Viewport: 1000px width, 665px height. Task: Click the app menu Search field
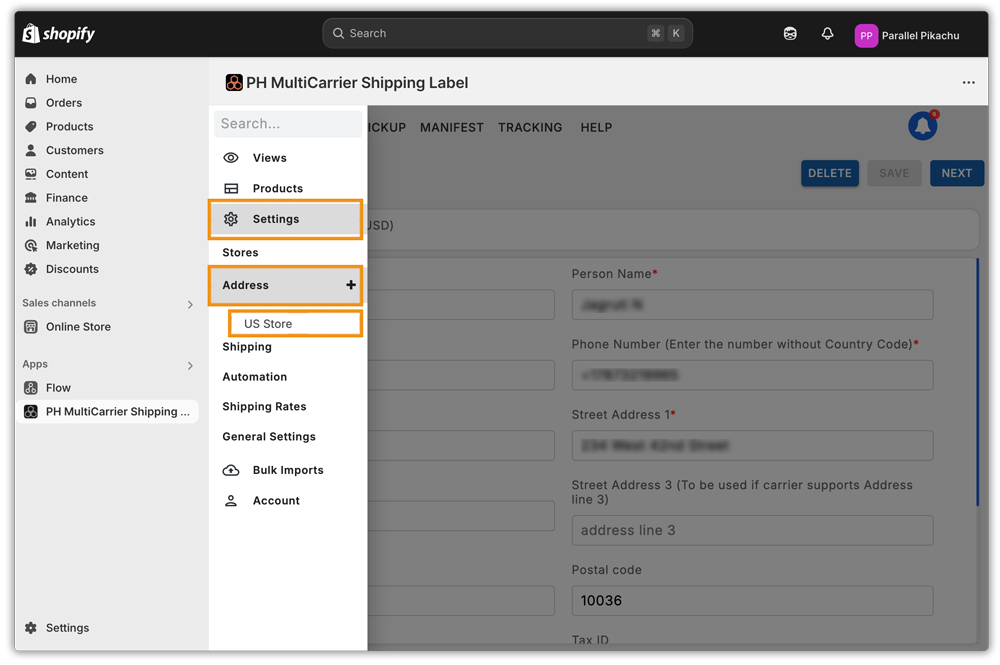pos(288,124)
